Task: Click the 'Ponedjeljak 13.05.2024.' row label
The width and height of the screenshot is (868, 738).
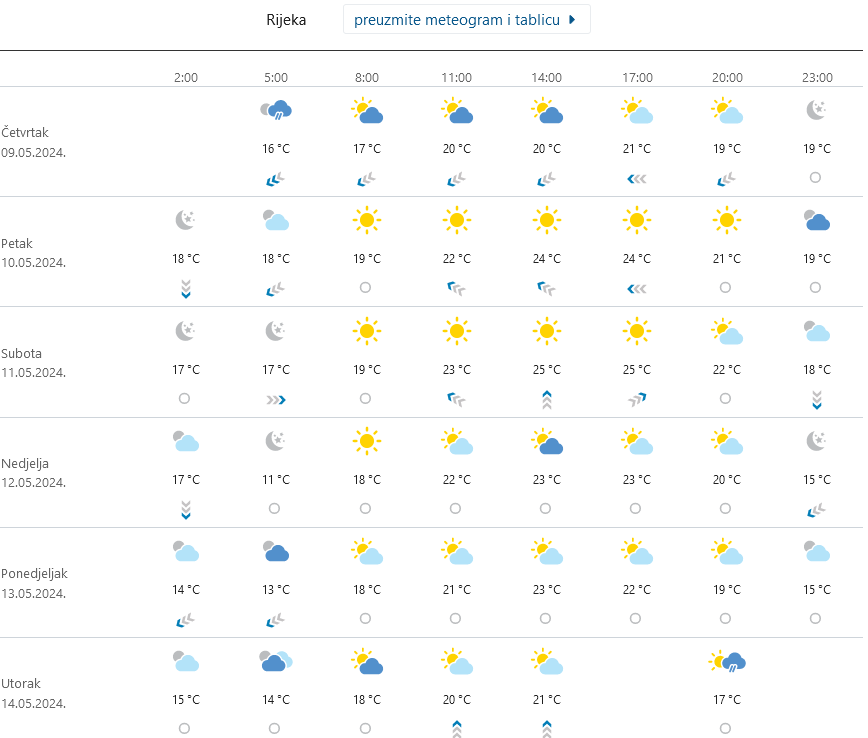Action: tap(34, 583)
